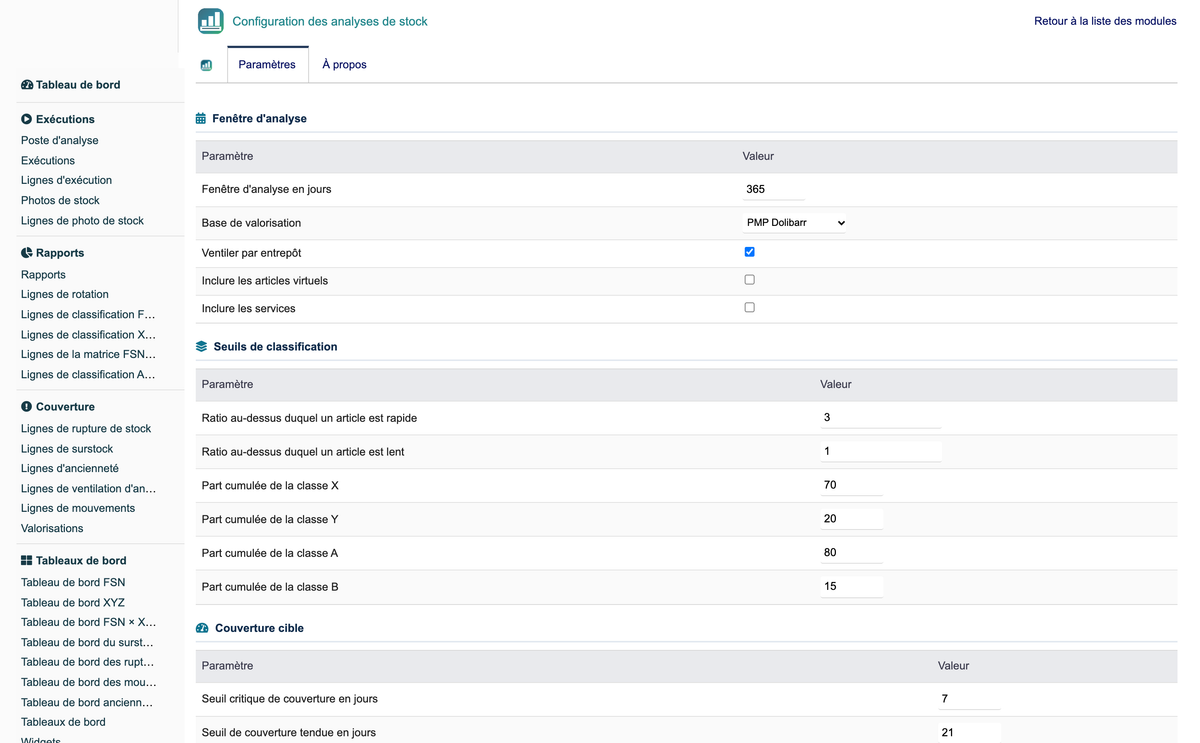
Task: Switch to the Paramètres tab
Action: (x=267, y=65)
